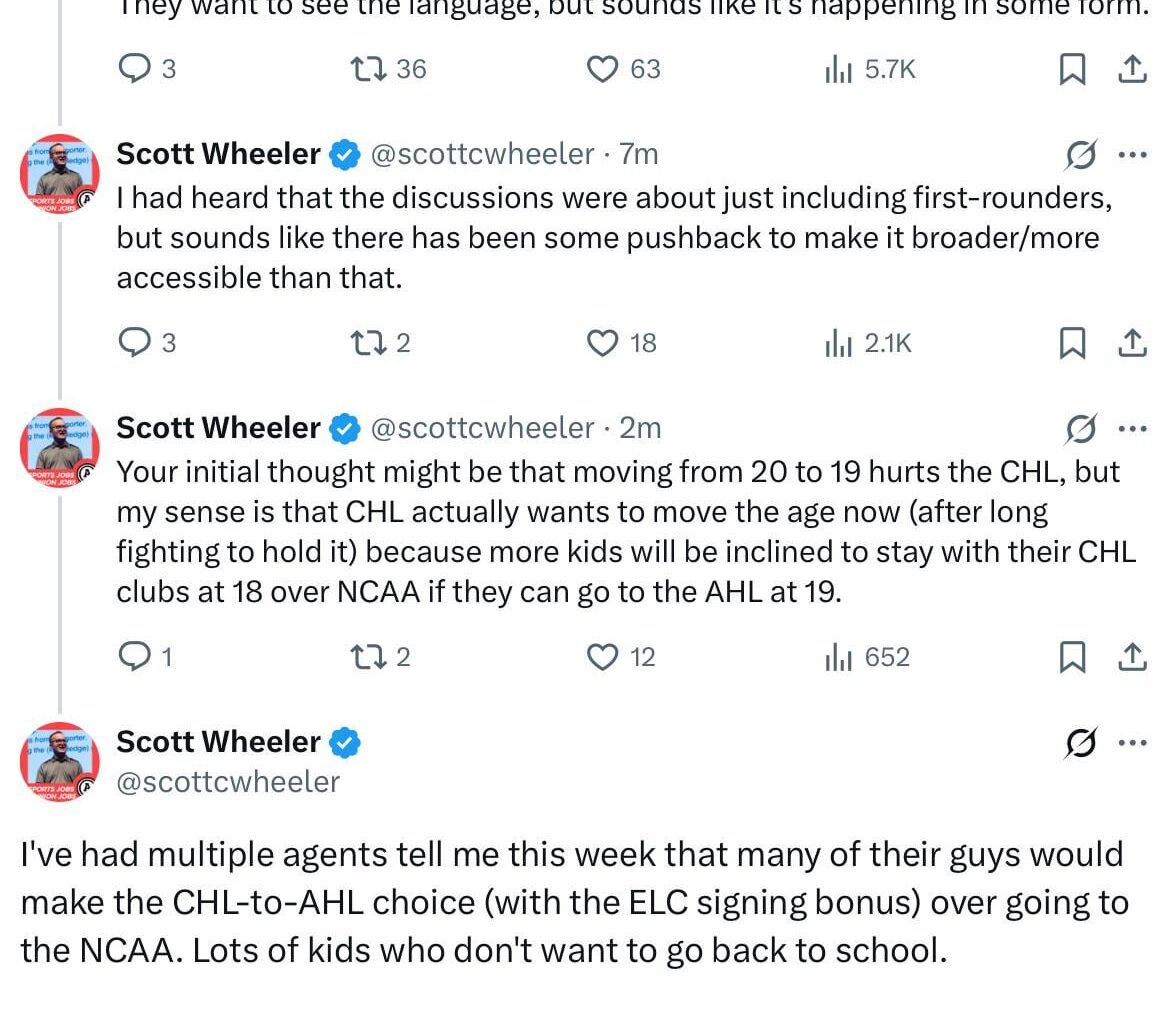1175x1024 pixels.
Task: Open Grok icon on the main tweet
Action: [x=1081, y=743]
